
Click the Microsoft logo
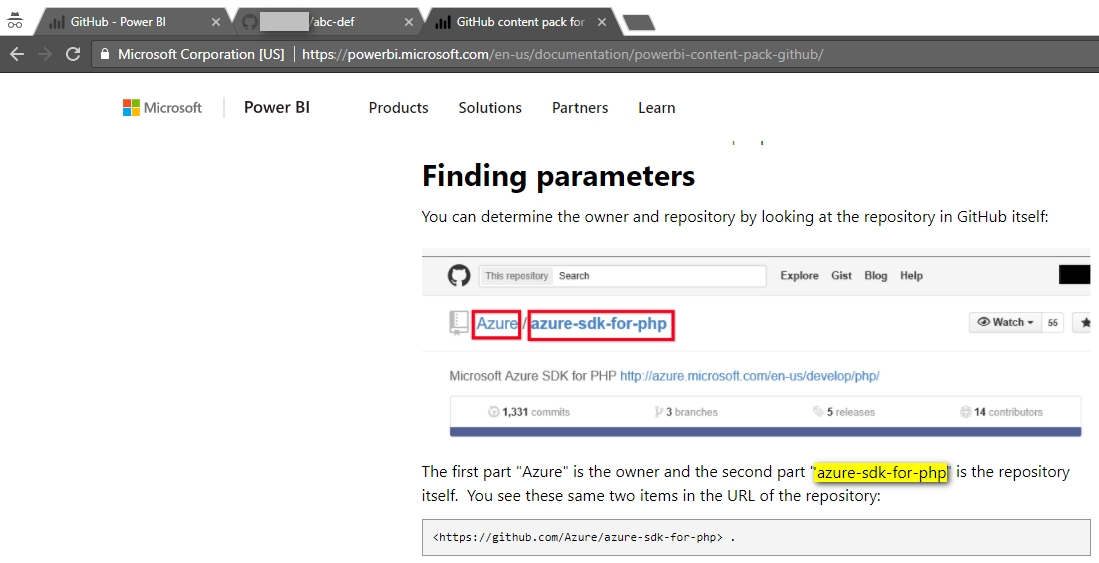coord(162,107)
